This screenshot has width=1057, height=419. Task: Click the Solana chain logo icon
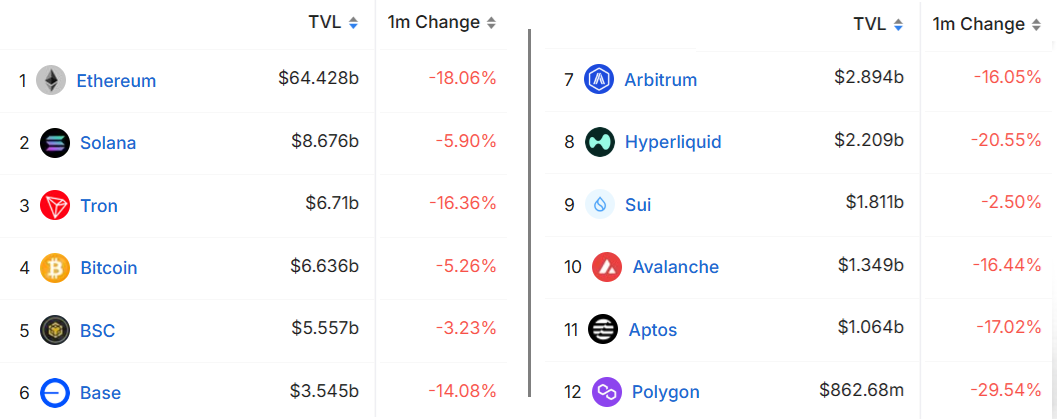(55, 143)
